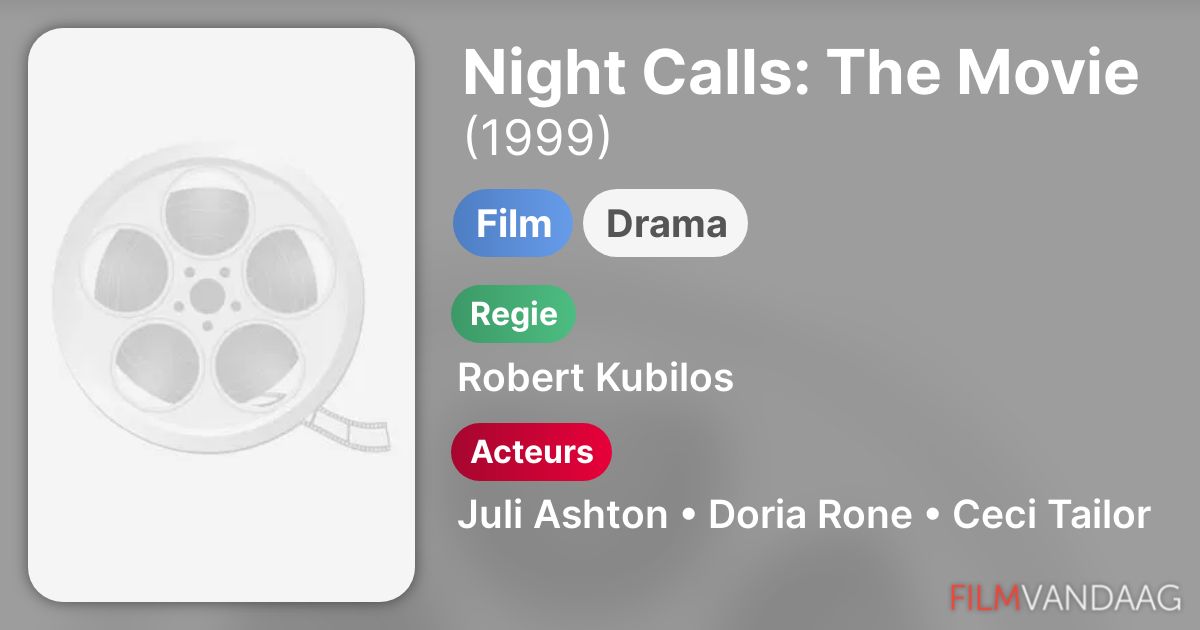Click the center hub of the film reel
1200x630 pixels.
tap(207, 294)
